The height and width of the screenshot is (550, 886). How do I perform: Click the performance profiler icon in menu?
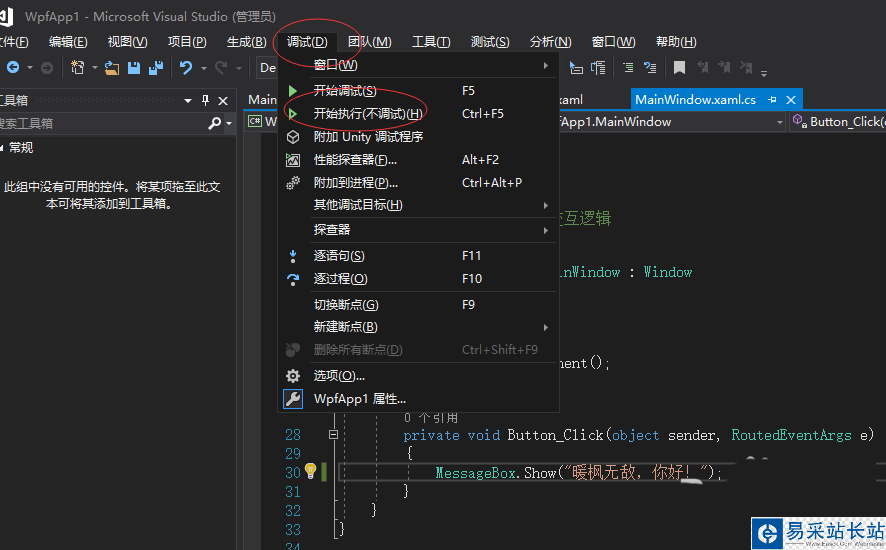293,160
